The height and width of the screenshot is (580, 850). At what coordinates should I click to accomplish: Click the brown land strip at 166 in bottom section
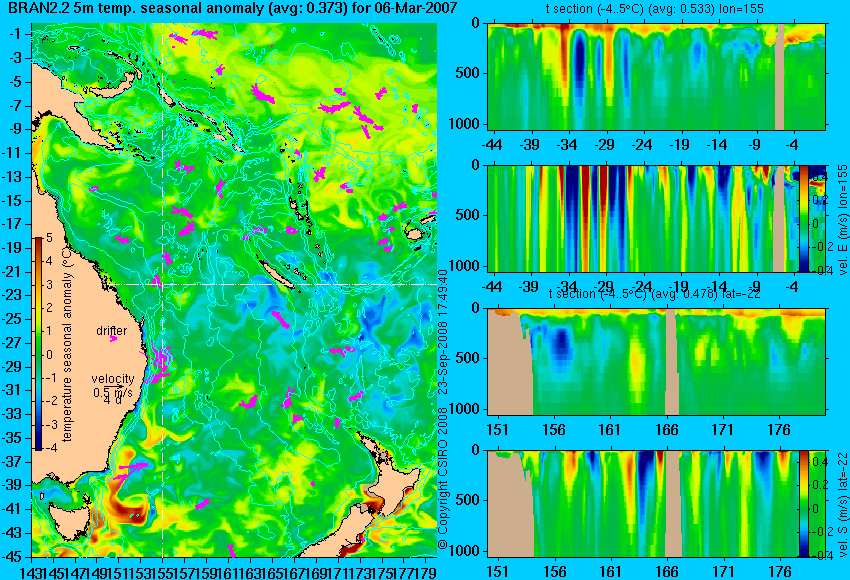[673, 504]
